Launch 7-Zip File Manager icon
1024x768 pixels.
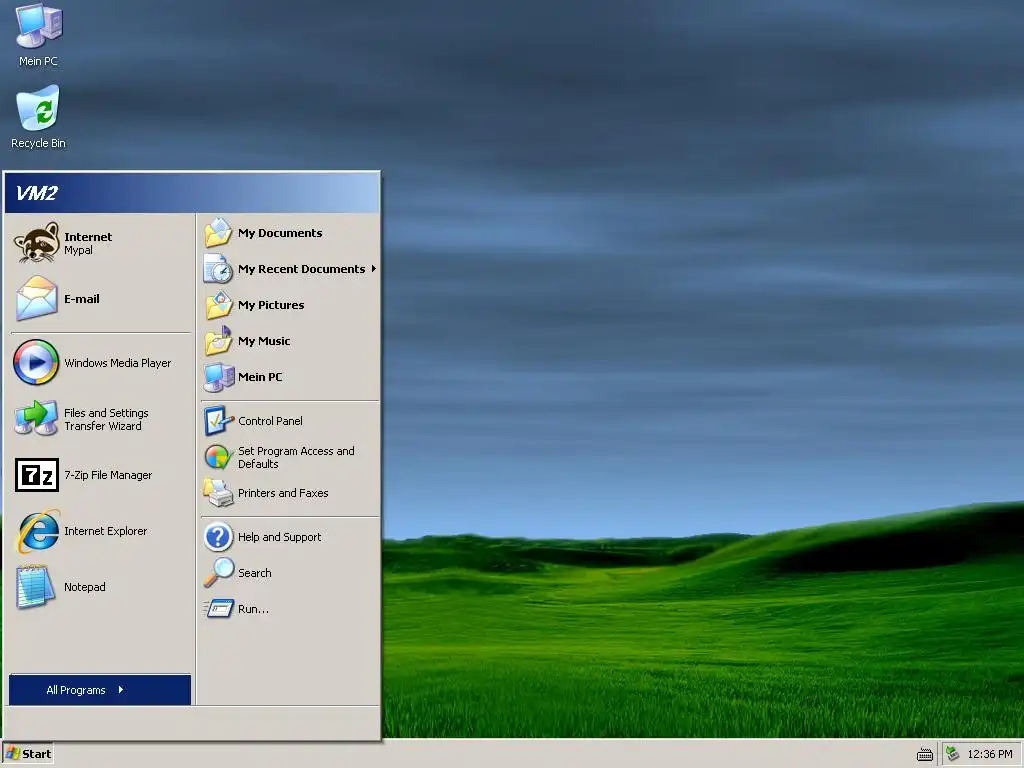pos(37,475)
